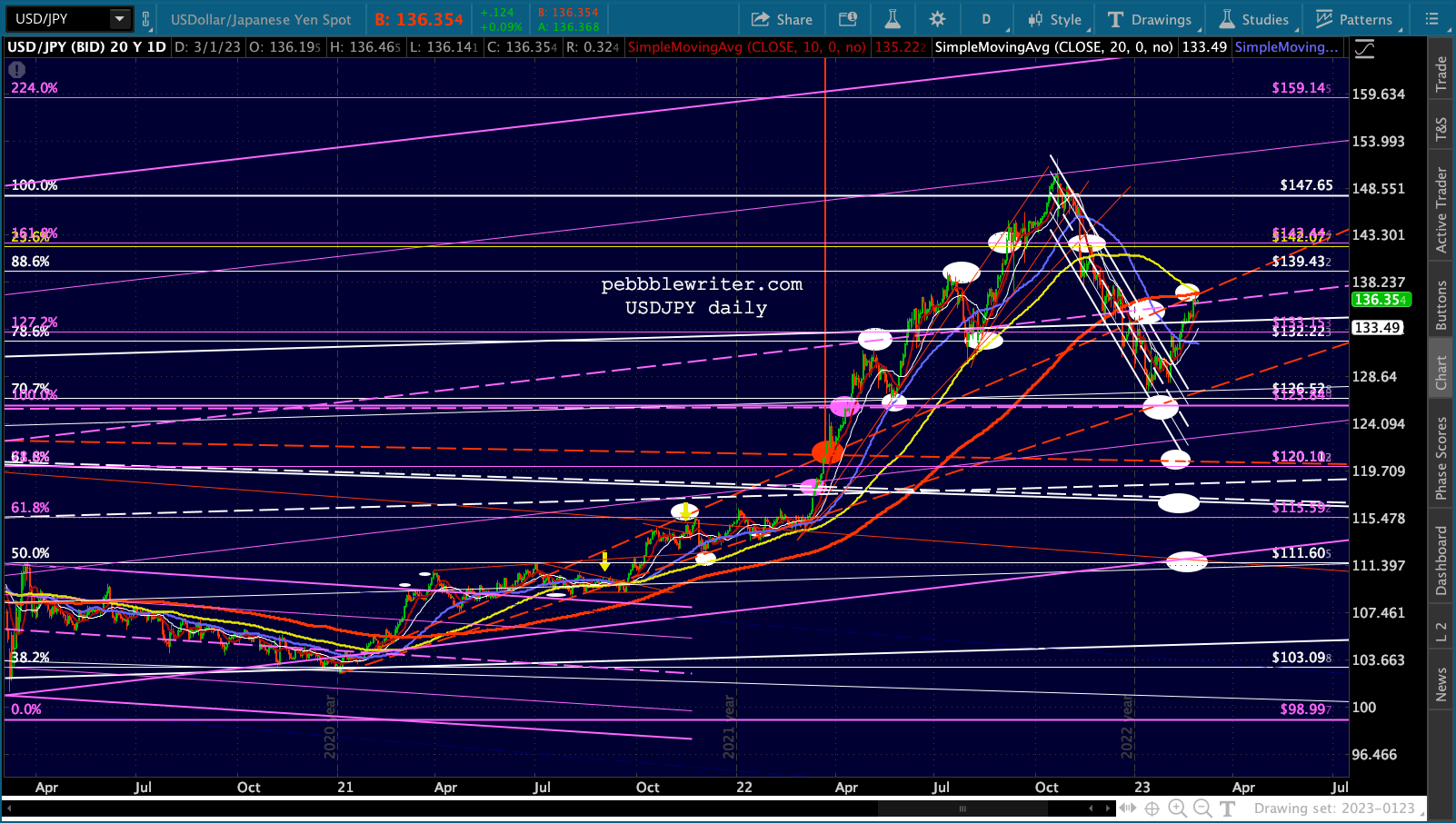Click the 133.49 SMA 20 value in header
The width and height of the screenshot is (1456, 823).
[1204, 47]
